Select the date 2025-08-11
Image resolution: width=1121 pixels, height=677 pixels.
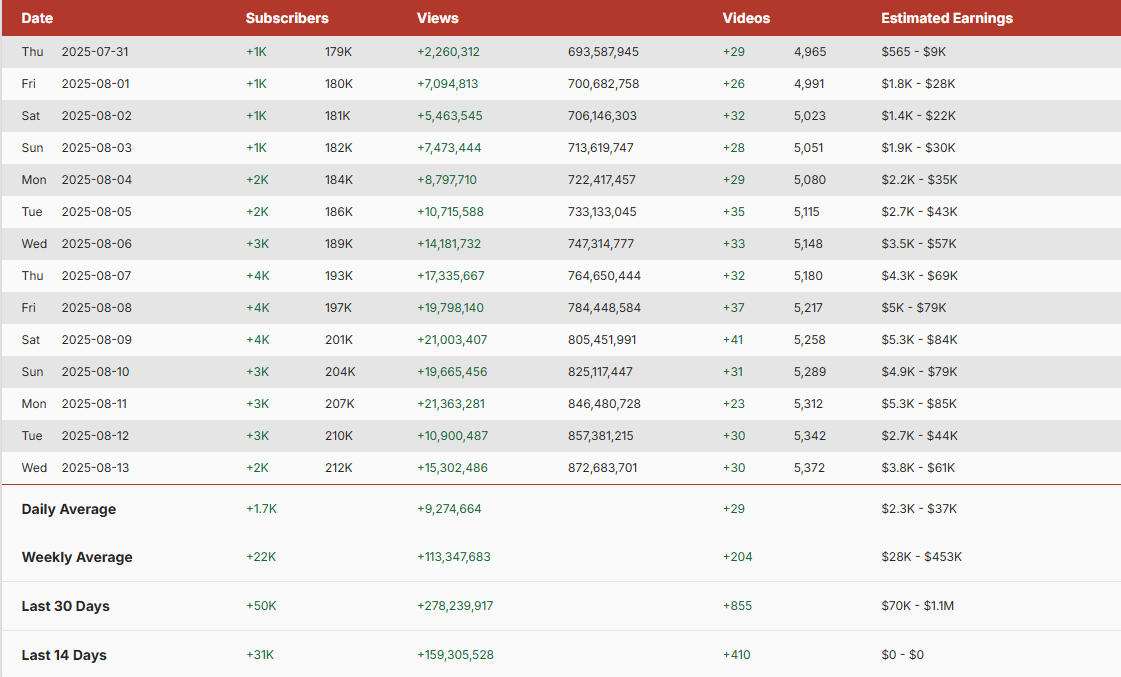pos(94,404)
